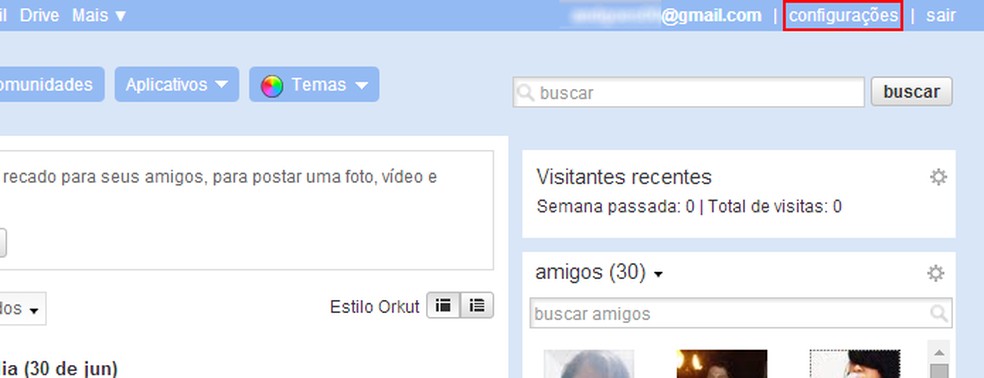Screen dimensions: 984x378
Task: Open gear settings for Visitantes recentes
Action: tap(938, 177)
